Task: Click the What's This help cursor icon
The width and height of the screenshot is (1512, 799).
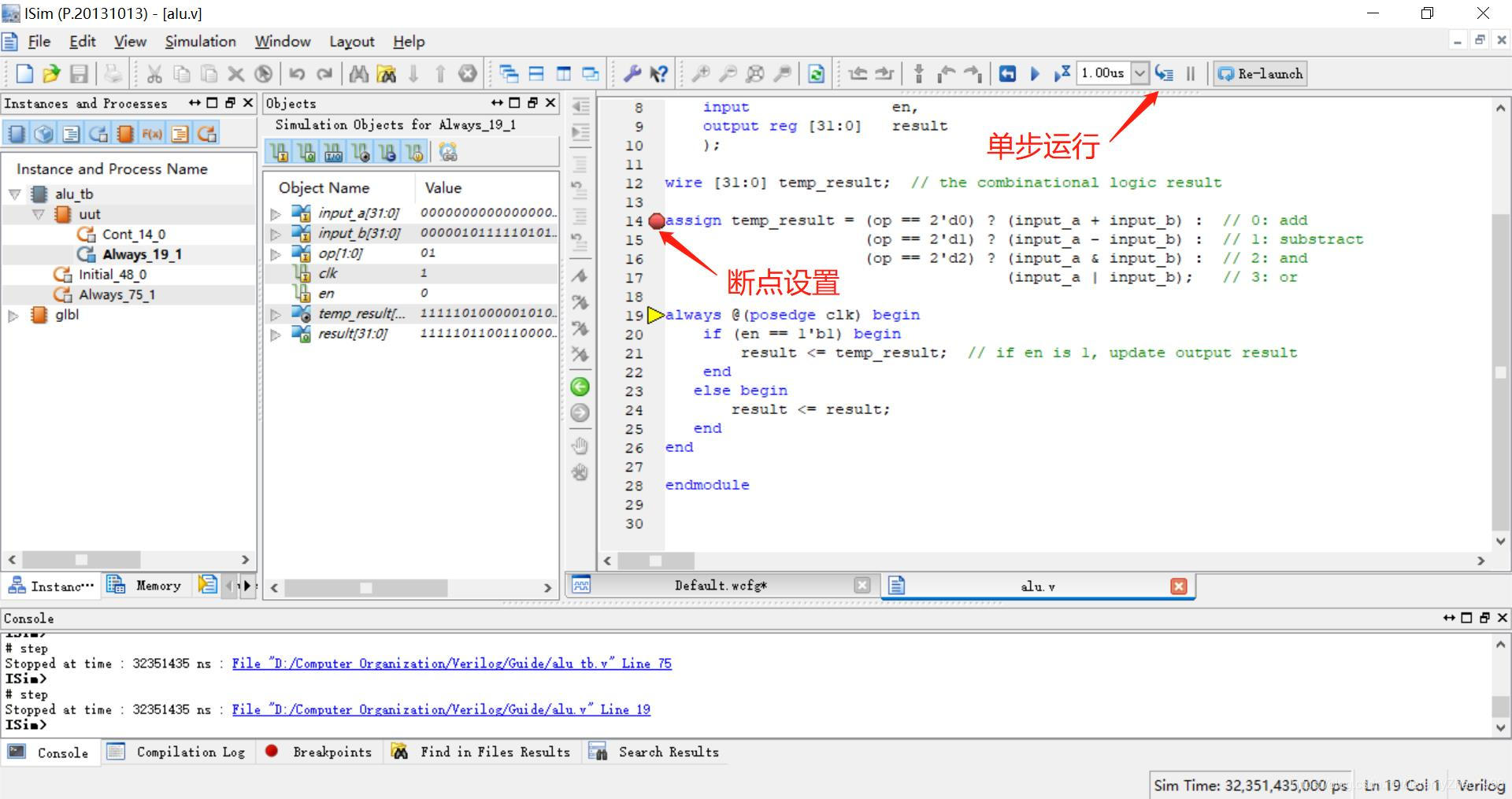Action: coord(659,74)
